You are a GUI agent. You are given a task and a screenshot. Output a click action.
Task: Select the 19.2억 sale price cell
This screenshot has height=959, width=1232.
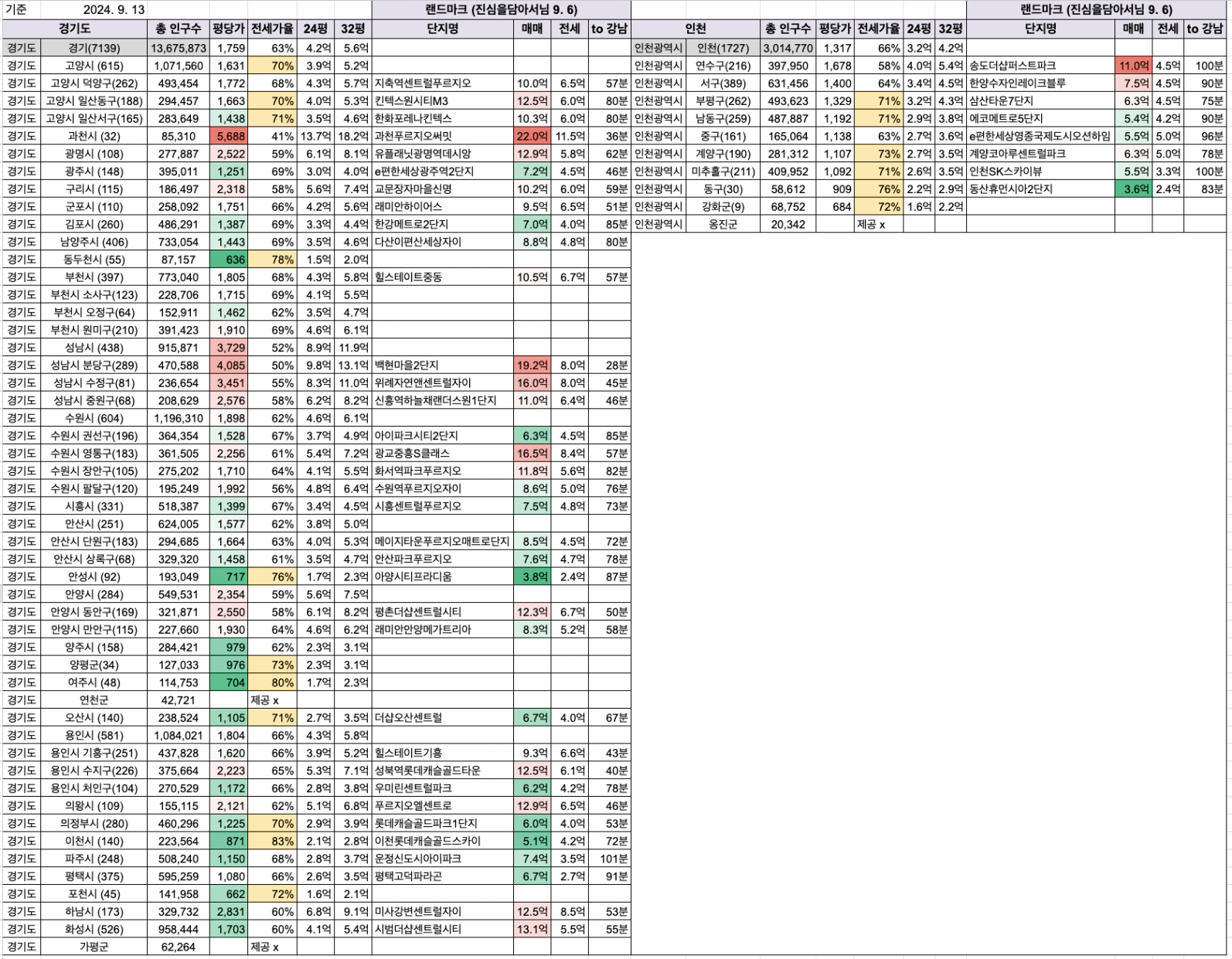(x=533, y=366)
